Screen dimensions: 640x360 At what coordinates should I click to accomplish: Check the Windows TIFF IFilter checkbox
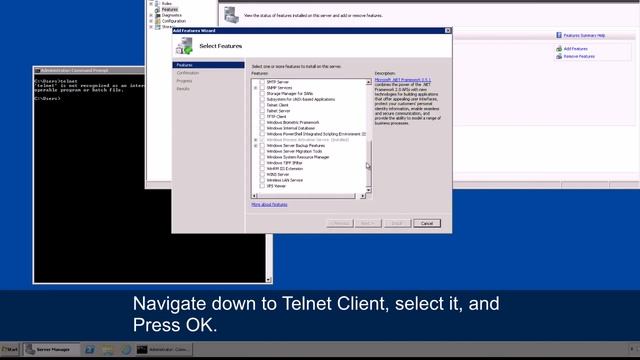pos(262,163)
